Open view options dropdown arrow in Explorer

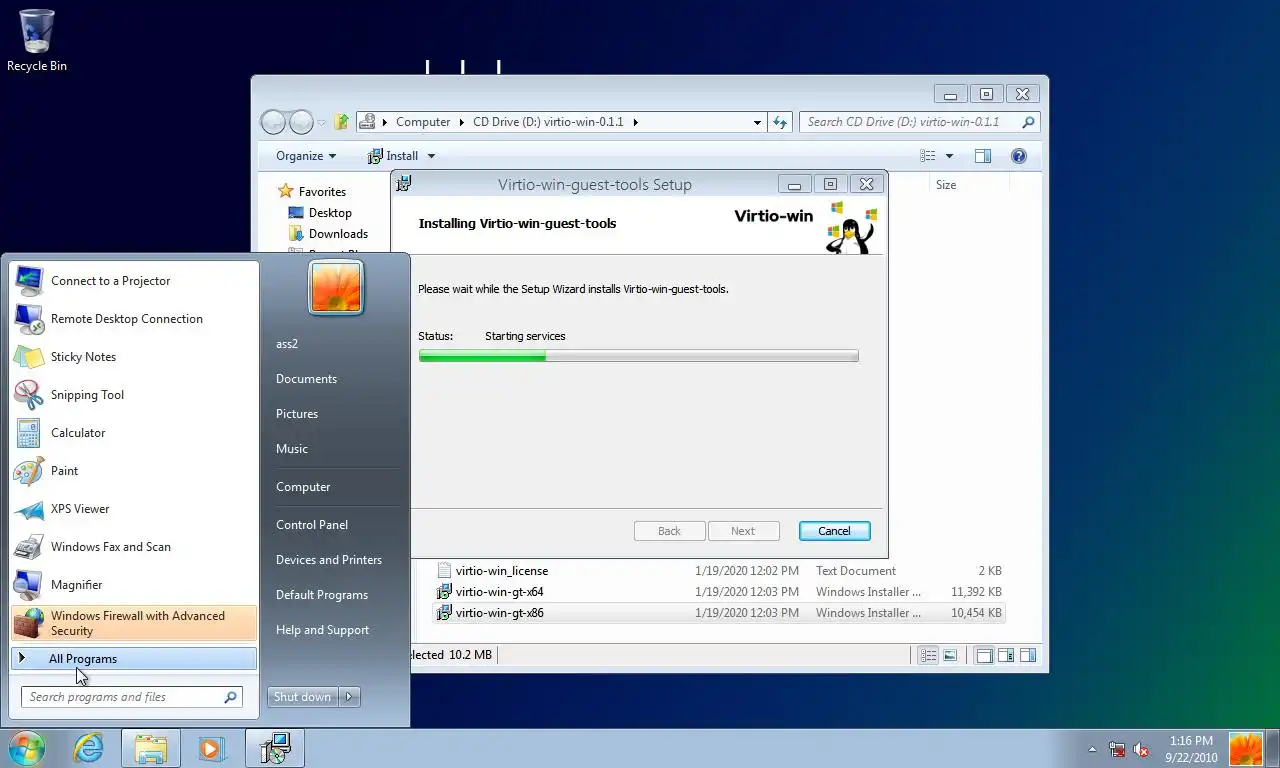[x=949, y=156]
